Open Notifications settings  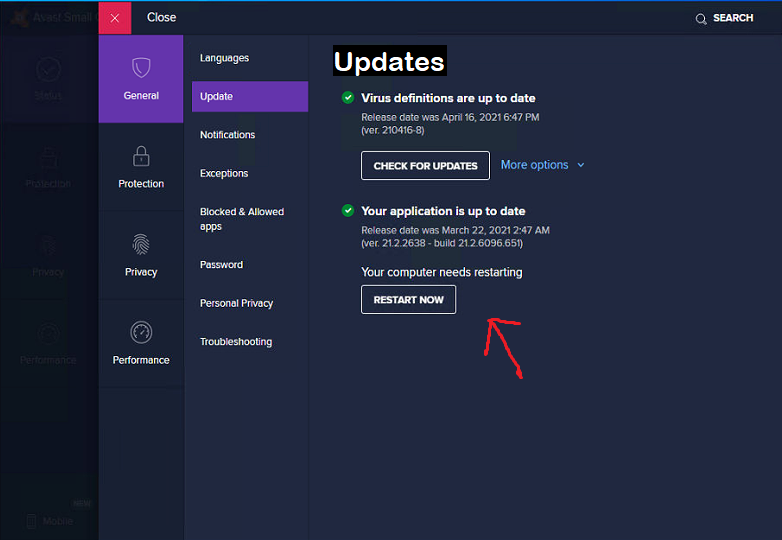(227, 135)
